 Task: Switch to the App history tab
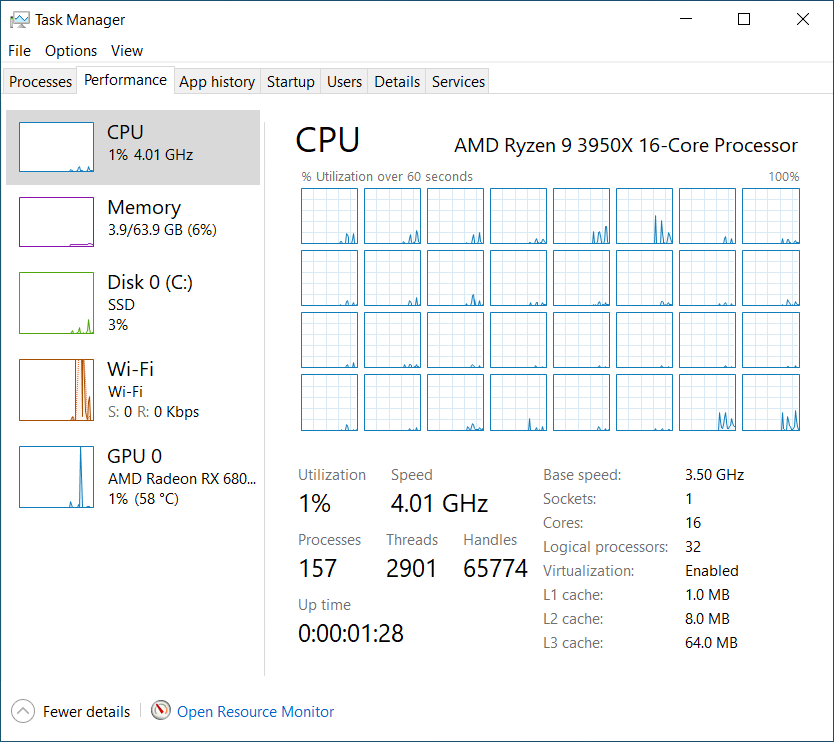[x=217, y=81]
